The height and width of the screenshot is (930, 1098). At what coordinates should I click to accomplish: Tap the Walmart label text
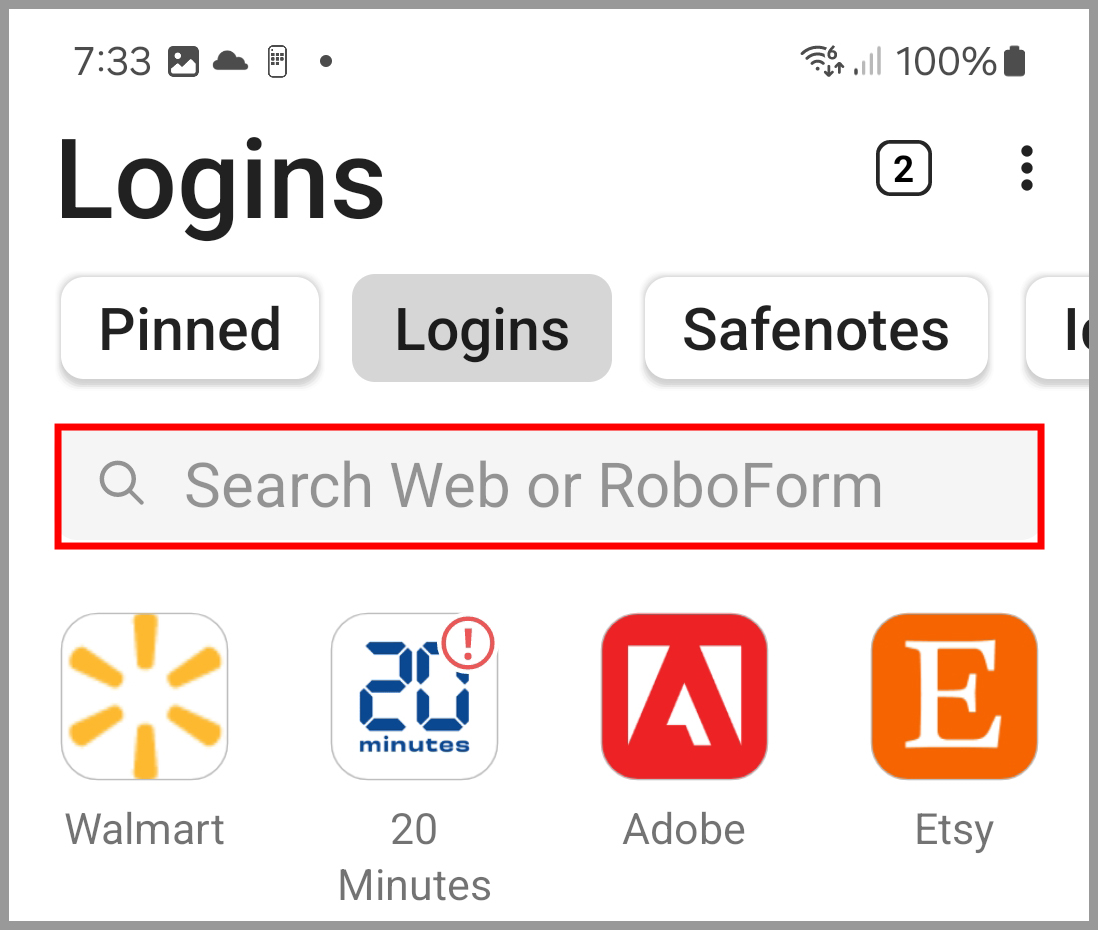pyautogui.click(x=145, y=829)
